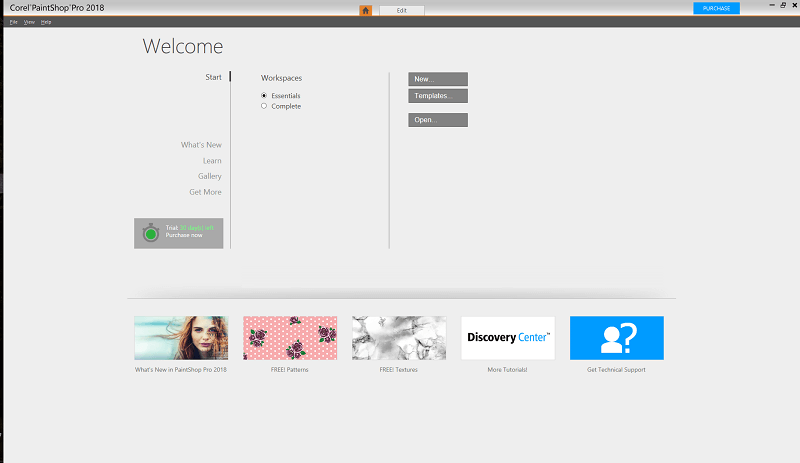Click the trial timer stopwatch icon
Image resolution: width=800 pixels, height=463 pixels.
(x=151, y=233)
